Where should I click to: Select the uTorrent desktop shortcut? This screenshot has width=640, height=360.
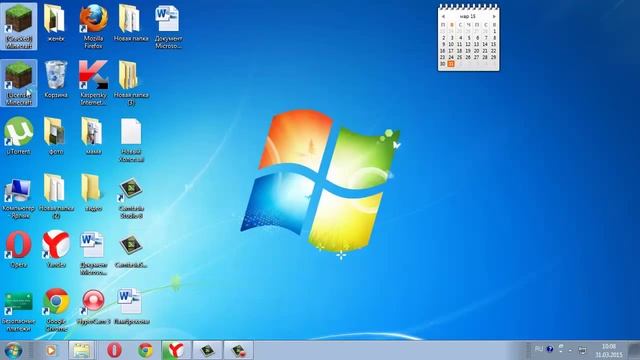tap(19, 136)
